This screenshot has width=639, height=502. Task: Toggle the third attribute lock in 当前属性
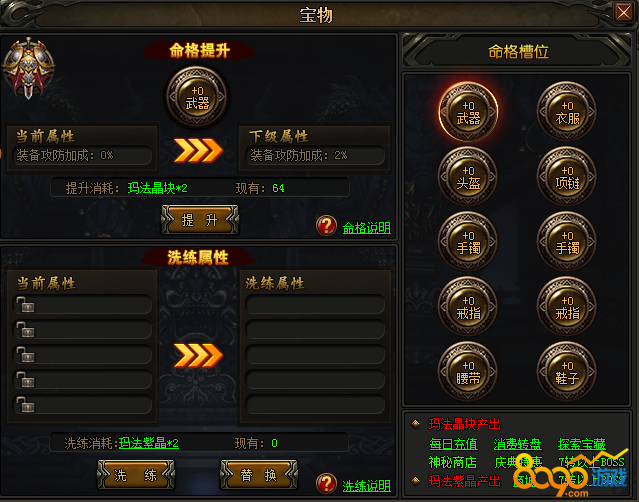[25, 354]
